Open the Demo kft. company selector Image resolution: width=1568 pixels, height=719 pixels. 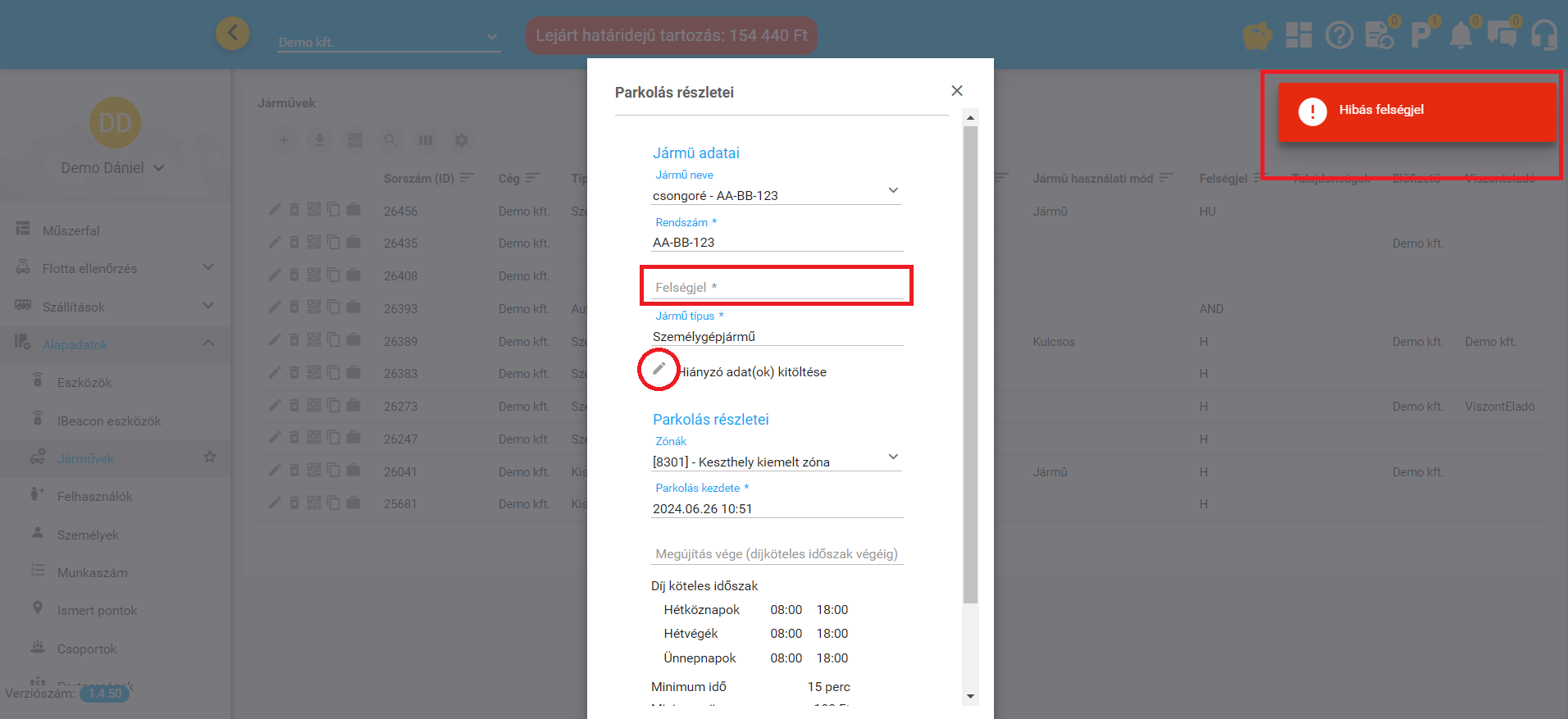pyautogui.click(x=388, y=42)
